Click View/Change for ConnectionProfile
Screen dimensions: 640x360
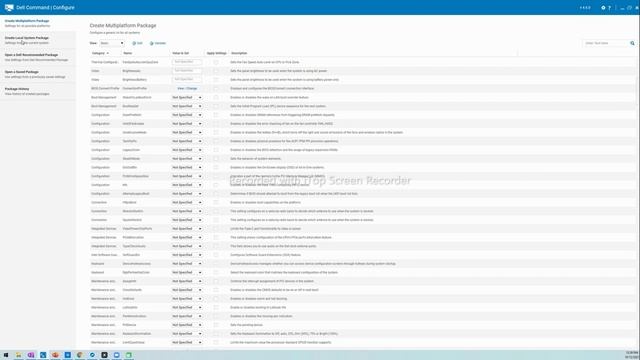coord(187,89)
